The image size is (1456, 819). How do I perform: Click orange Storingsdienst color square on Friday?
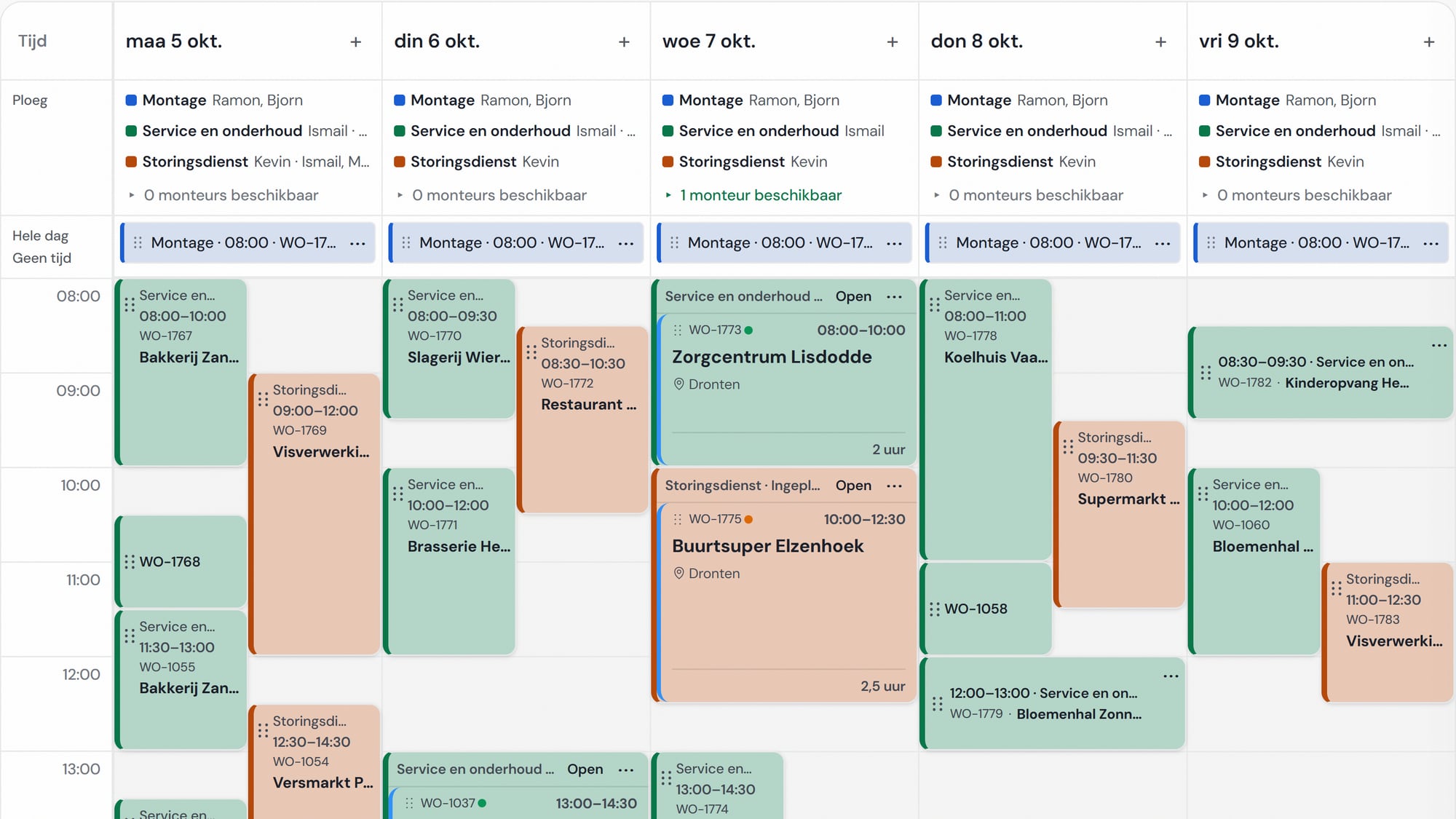[1205, 162]
